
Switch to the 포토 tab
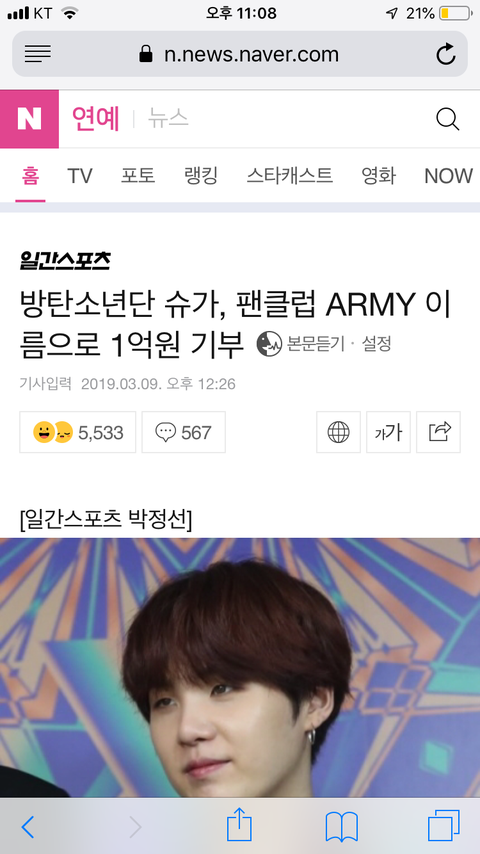pos(138,176)
